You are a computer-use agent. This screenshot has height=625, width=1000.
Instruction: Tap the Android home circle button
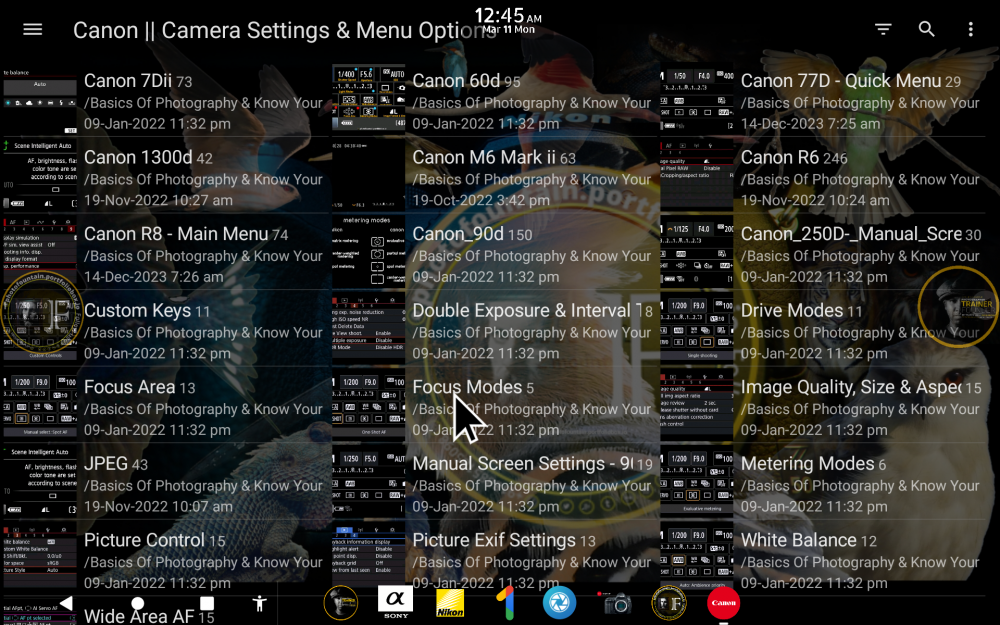[137, 603]
